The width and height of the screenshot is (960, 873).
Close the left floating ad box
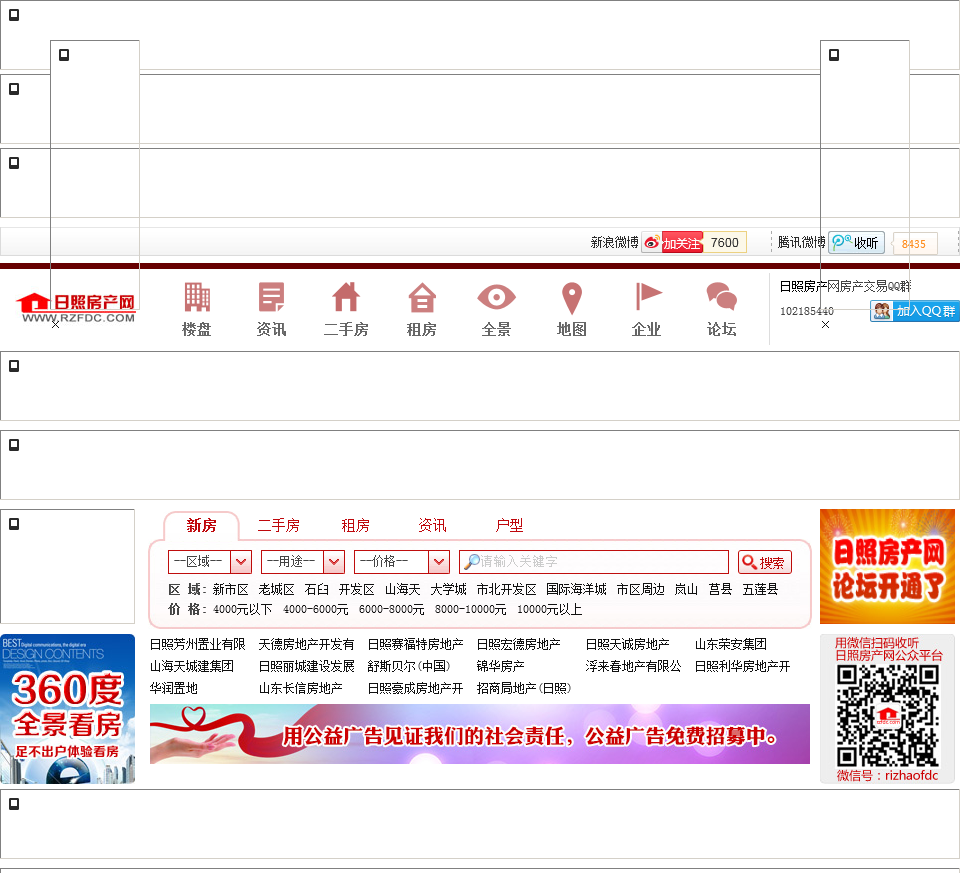56,324
